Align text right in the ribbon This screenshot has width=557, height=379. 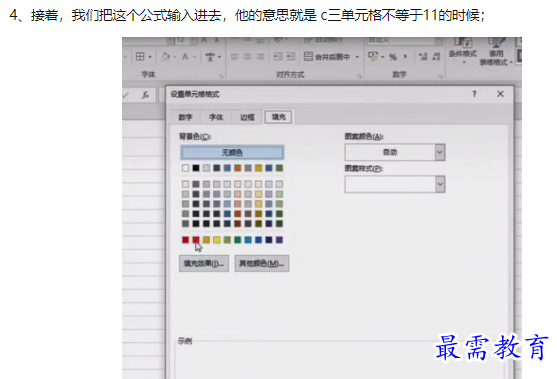260,56
